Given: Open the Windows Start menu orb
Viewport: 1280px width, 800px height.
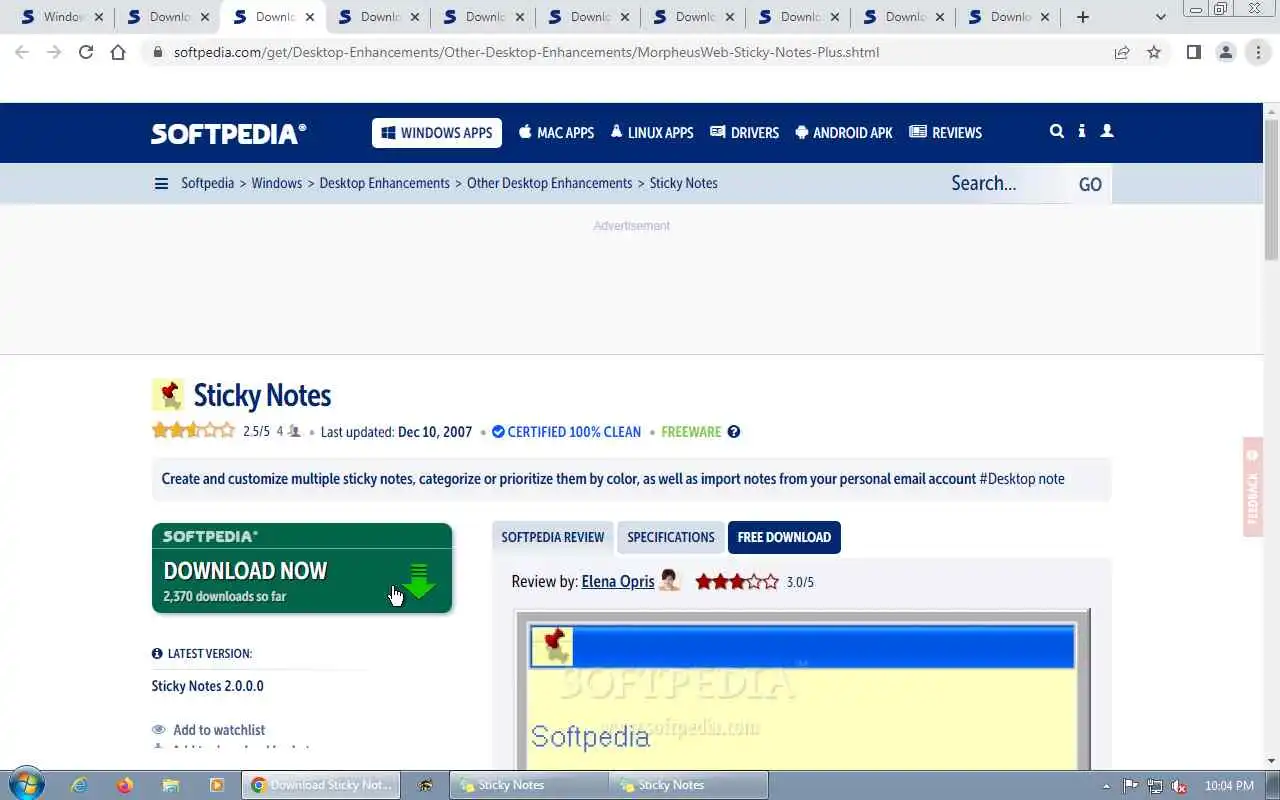Looking at the screenshot, I should click(26, 785).
